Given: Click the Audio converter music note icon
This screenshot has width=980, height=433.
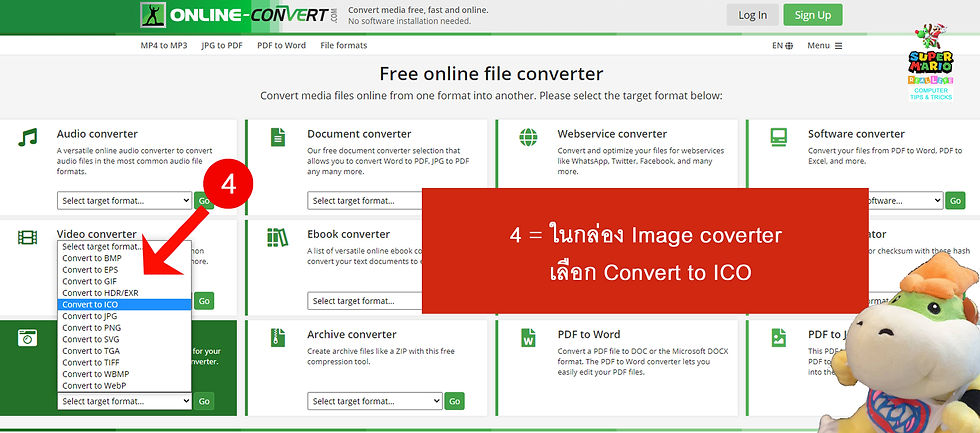Looking at the screenshot, I should pos(28,137).
